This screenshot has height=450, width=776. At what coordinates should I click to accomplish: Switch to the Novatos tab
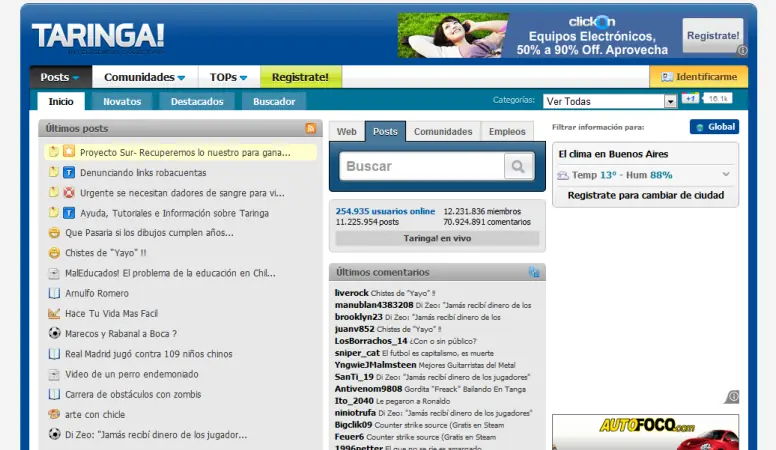(x=122, y=101)
